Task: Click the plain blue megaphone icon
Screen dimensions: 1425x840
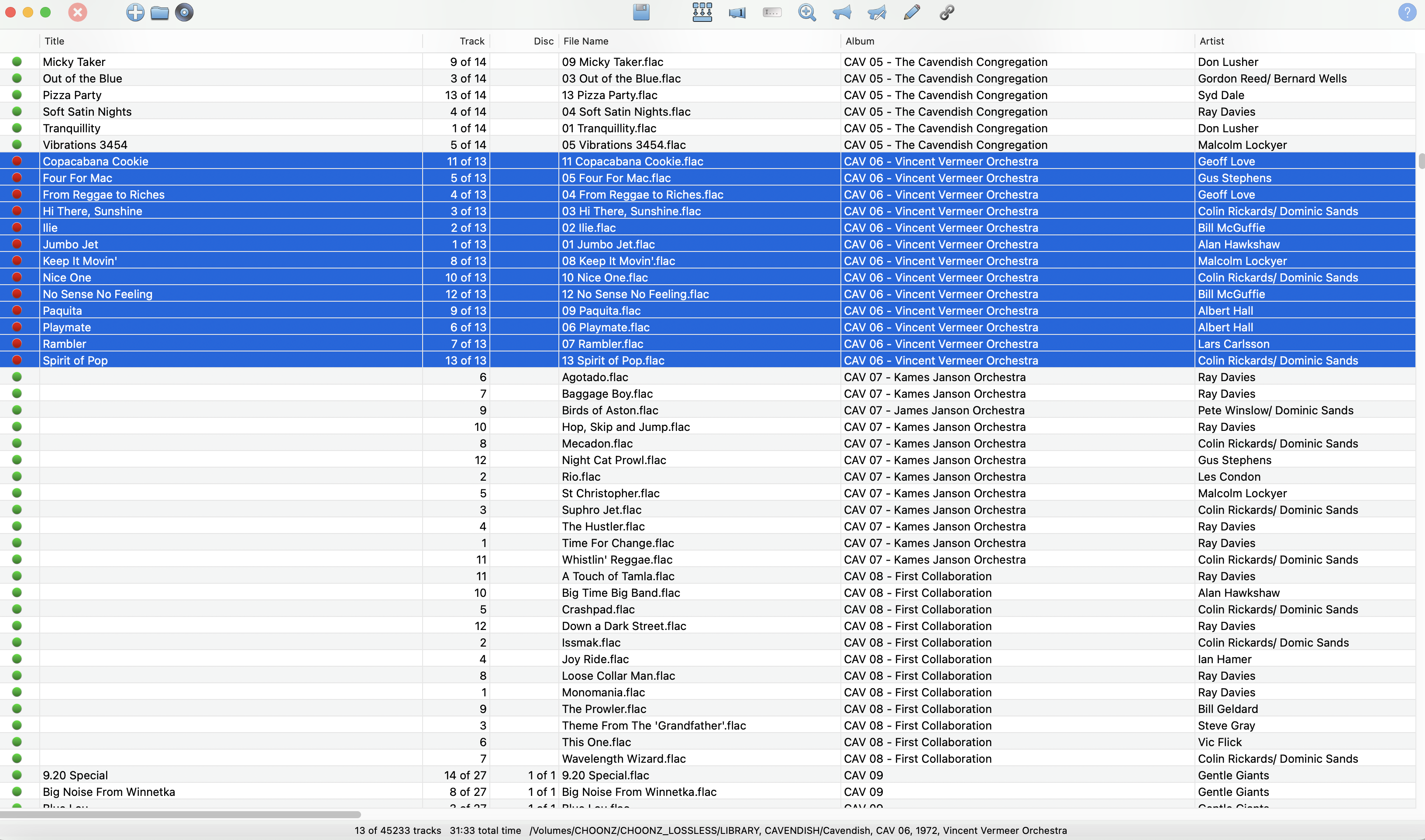Action: pos(842,13)
